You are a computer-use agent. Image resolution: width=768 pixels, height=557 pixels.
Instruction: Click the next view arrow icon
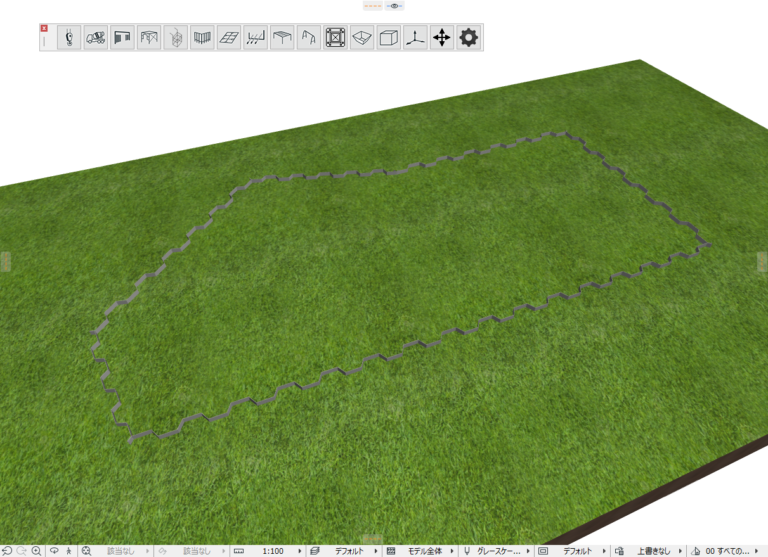(x=163, y=551)
